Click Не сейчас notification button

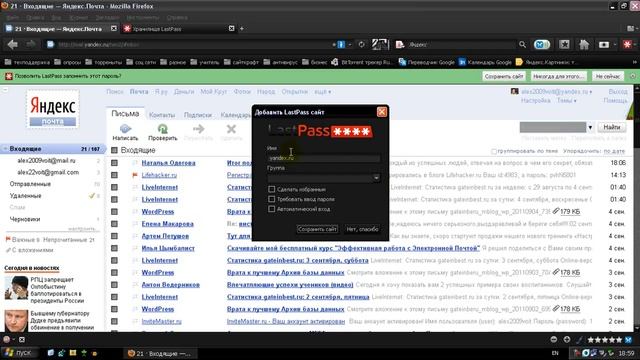(607, 76)
